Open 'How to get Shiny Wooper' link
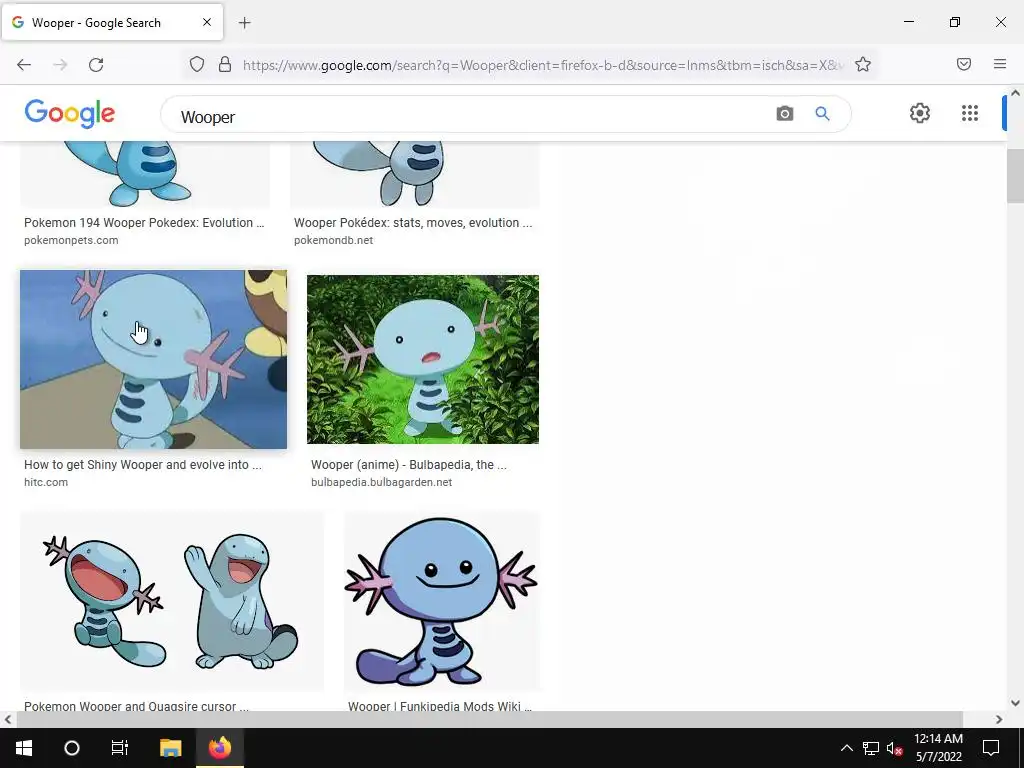The width and height of the screenshot is (1024, 768). (142, 465)
